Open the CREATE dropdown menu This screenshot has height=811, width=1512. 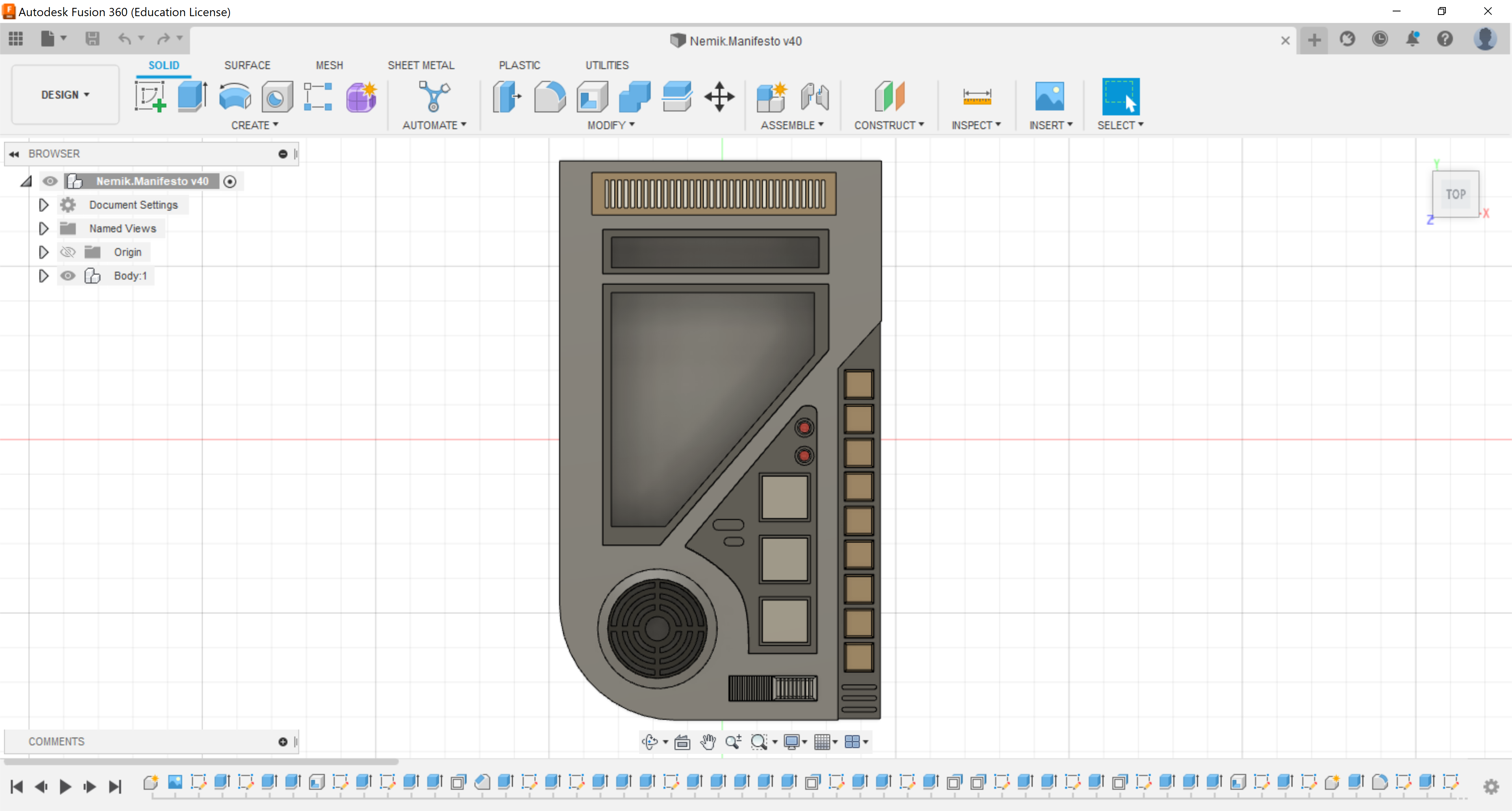click(x=255, y=125)
